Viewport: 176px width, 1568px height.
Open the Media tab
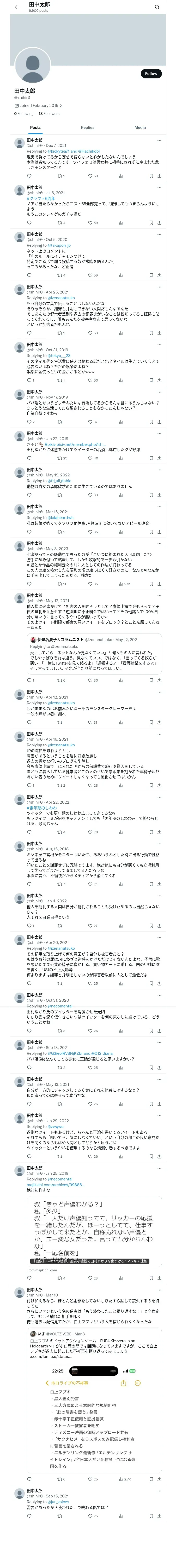(x=140, y=128)
